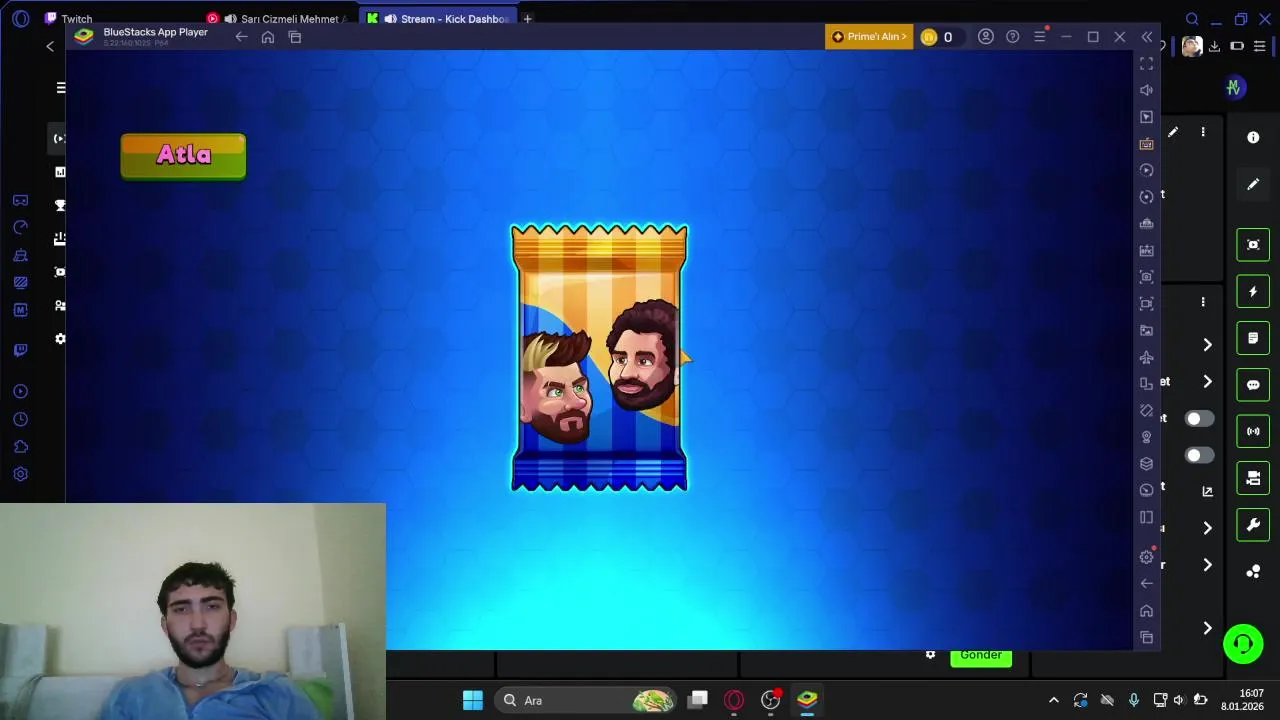Open Opera sidebar history clock icon
This screenshot has height=720, width=1280.
tap(20, 419)
